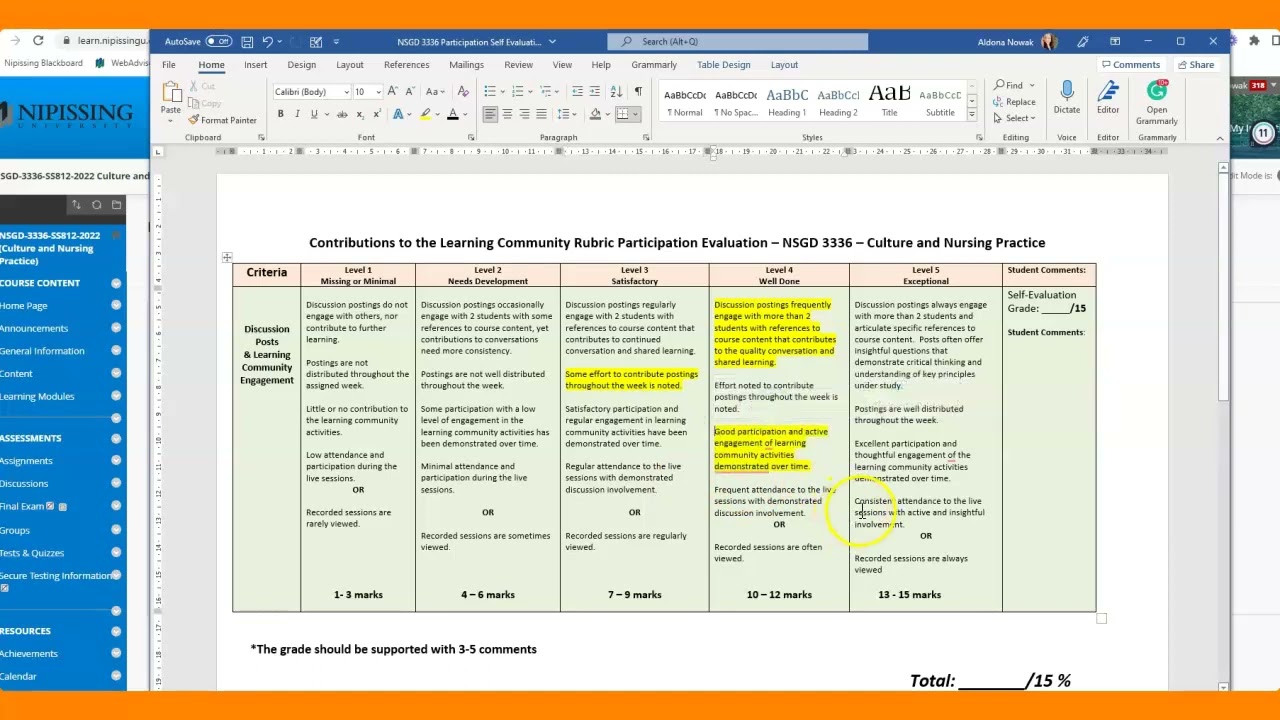The image size is (1280, 720).
Task: Apply the Text Effects blue A icon
Action: 398,114
